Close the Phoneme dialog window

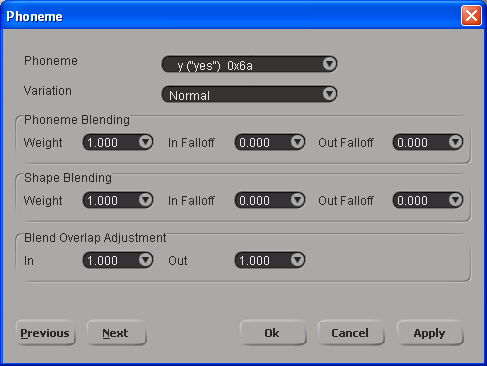coord(471,15)
